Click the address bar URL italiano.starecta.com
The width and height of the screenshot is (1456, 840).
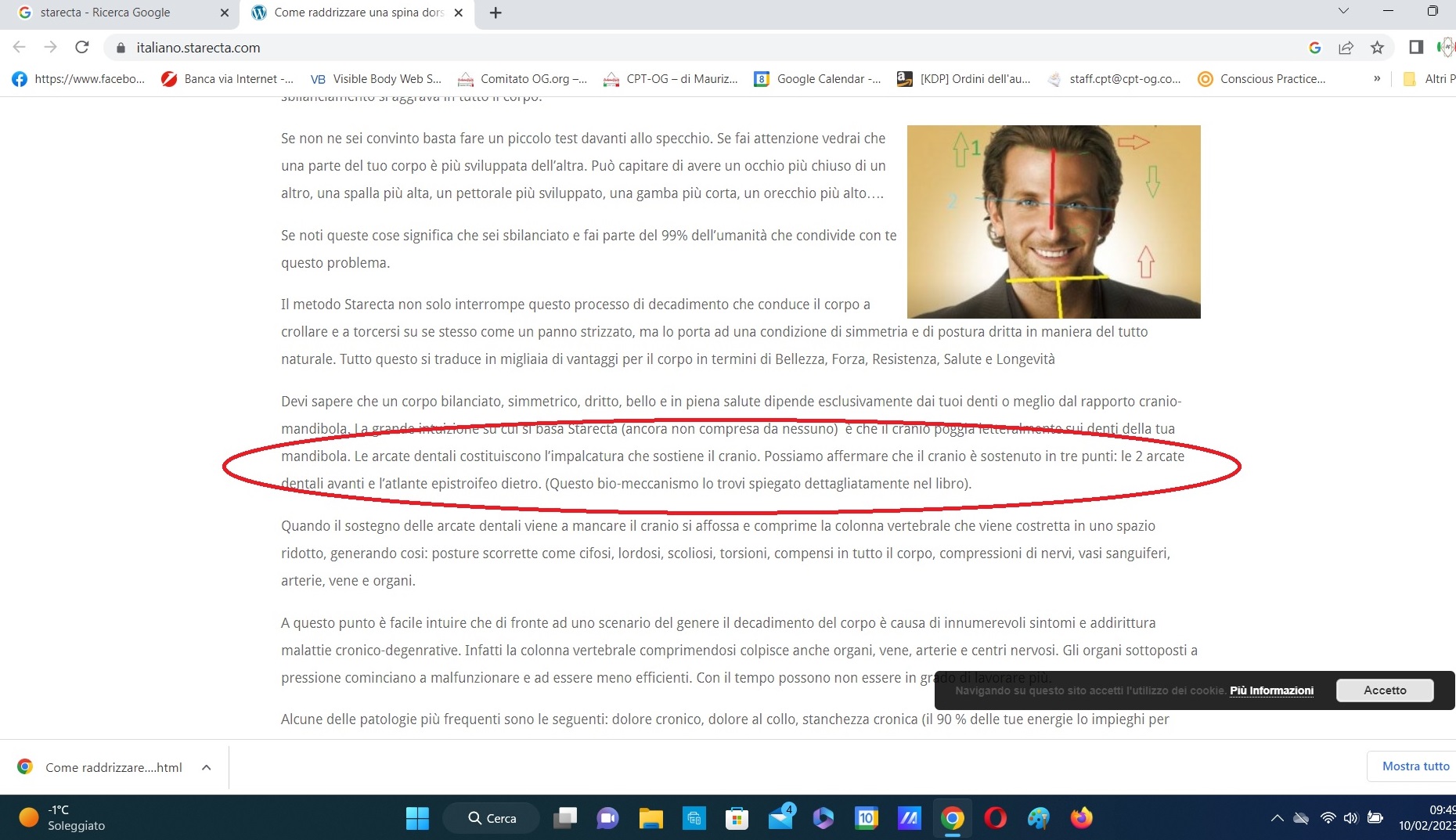pos(198,48)
